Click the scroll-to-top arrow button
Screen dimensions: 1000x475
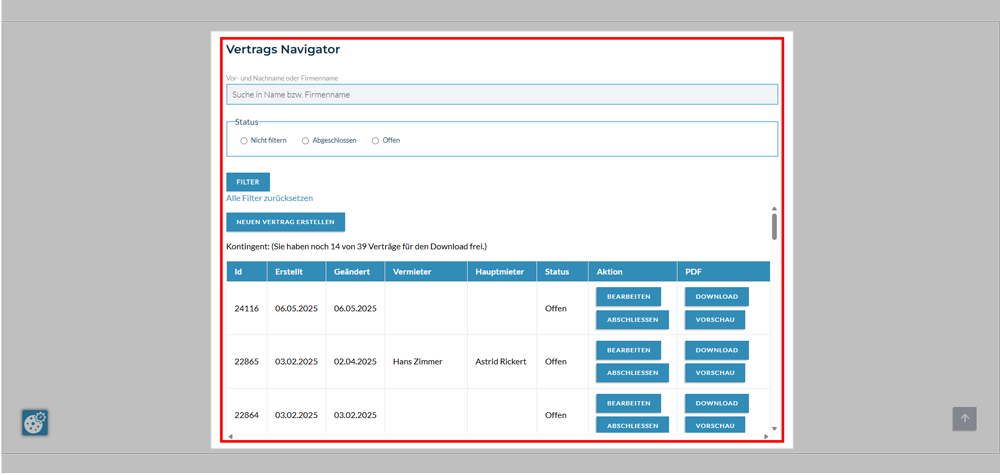point(964,419)
